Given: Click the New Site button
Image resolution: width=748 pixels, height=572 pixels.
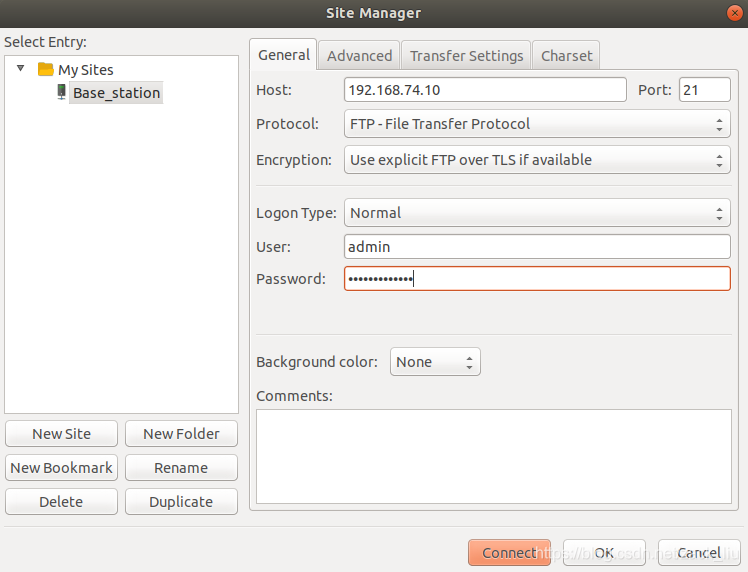Looking at the screenshot, I should 61,434.
